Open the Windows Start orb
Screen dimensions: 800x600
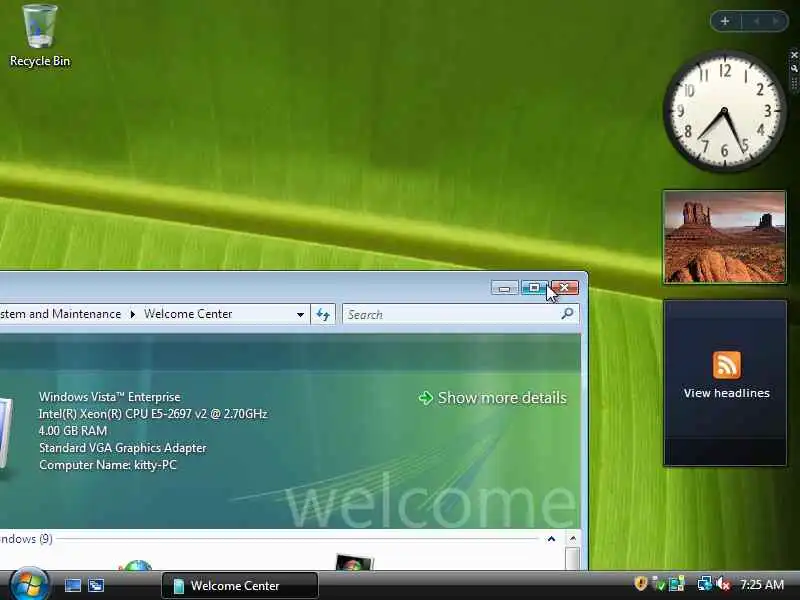coord(29,584)
